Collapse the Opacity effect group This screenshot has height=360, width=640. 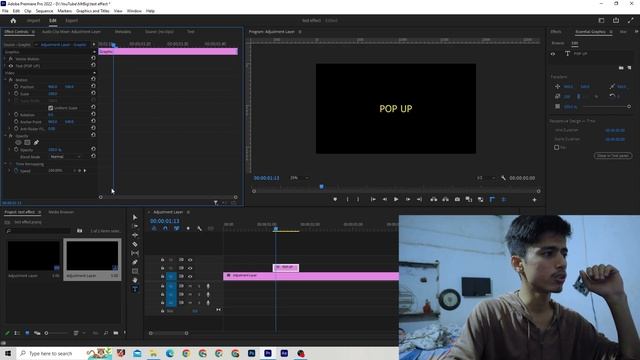(x=6, y=136)
